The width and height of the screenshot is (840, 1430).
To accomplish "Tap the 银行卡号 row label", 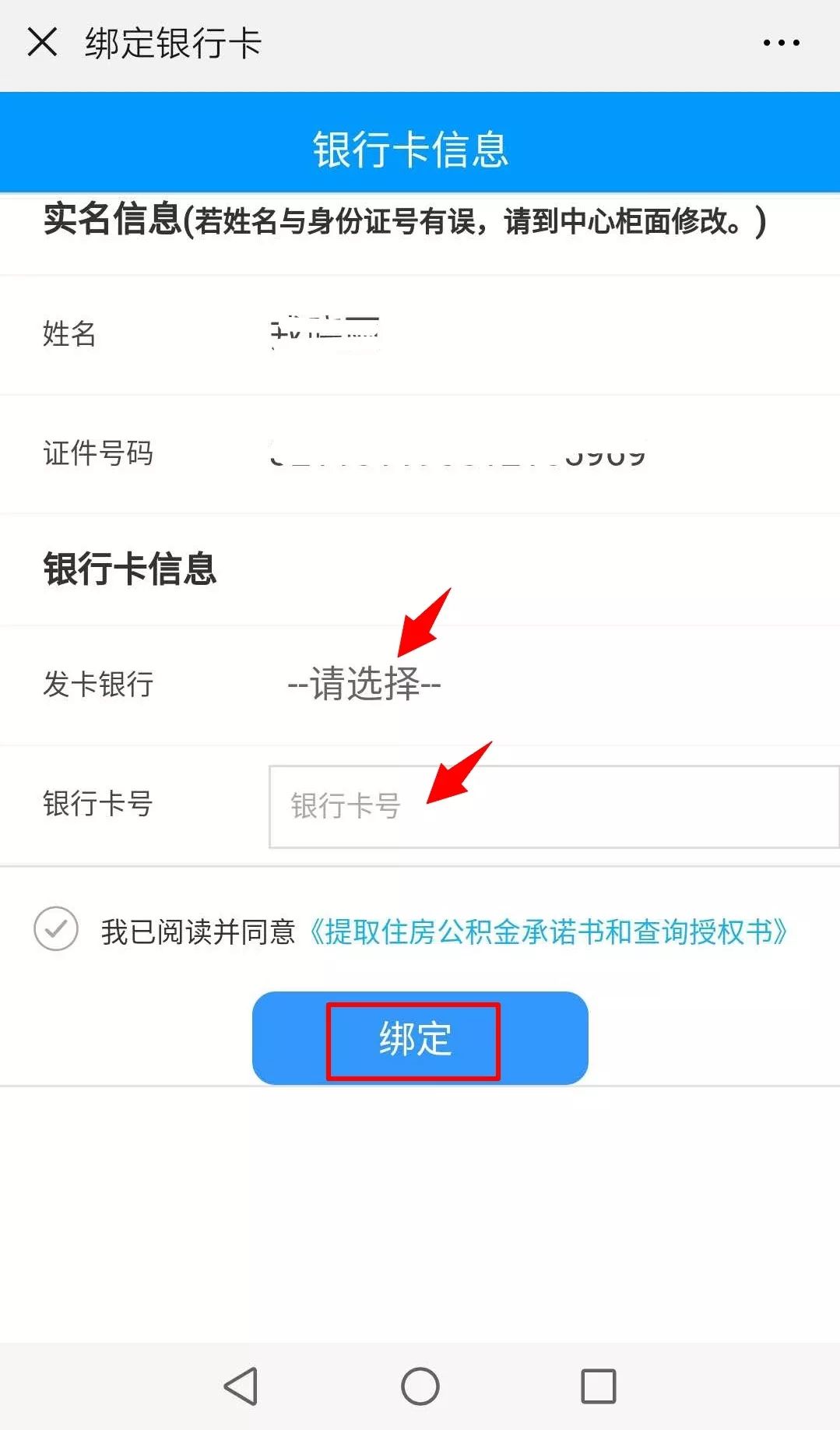I will point(98,804).
